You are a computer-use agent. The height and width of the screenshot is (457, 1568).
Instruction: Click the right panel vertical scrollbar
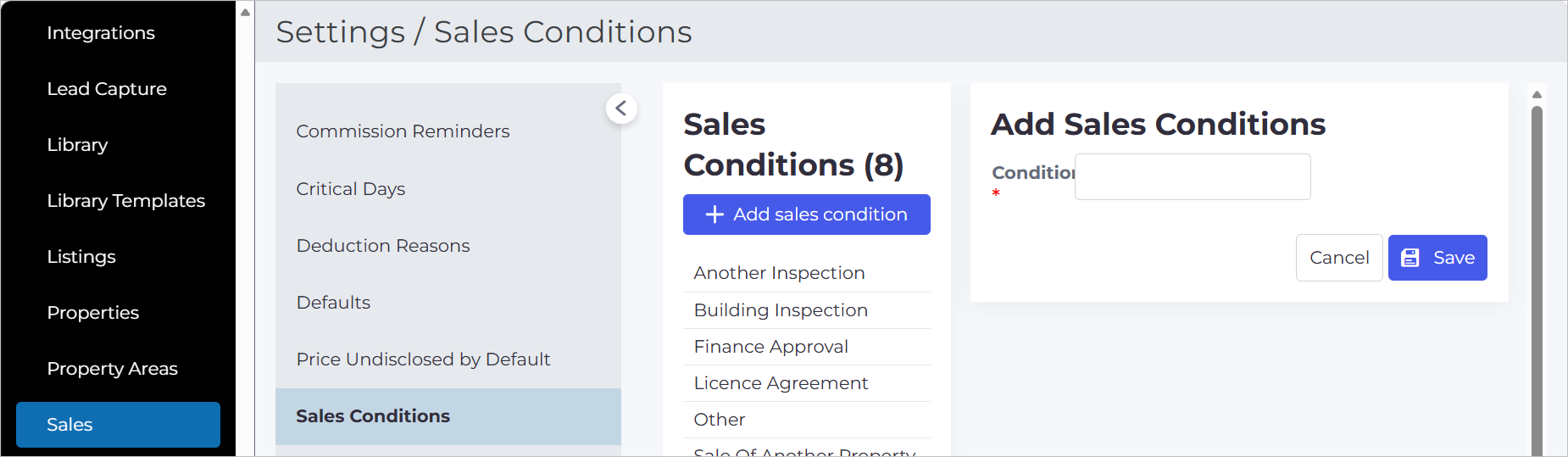[x=1537, y=280]
